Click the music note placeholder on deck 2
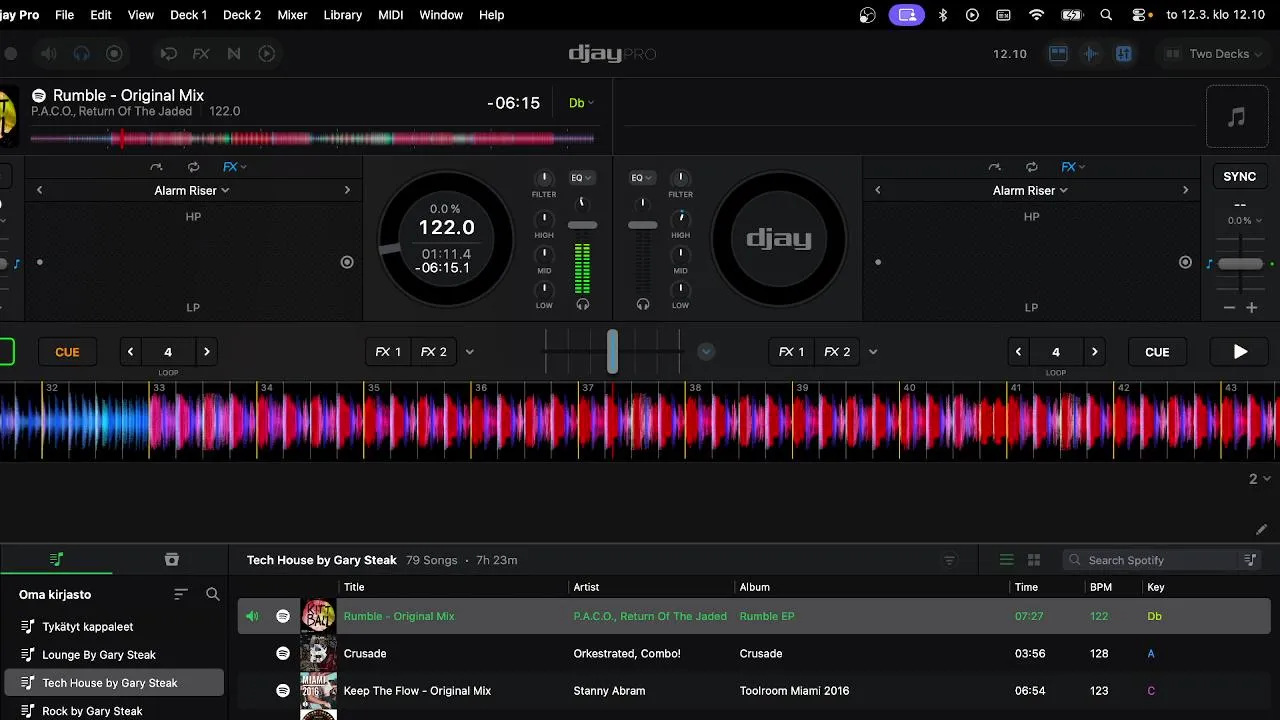This screenshot has height=720, width=1280. [x=1236, y=117]
